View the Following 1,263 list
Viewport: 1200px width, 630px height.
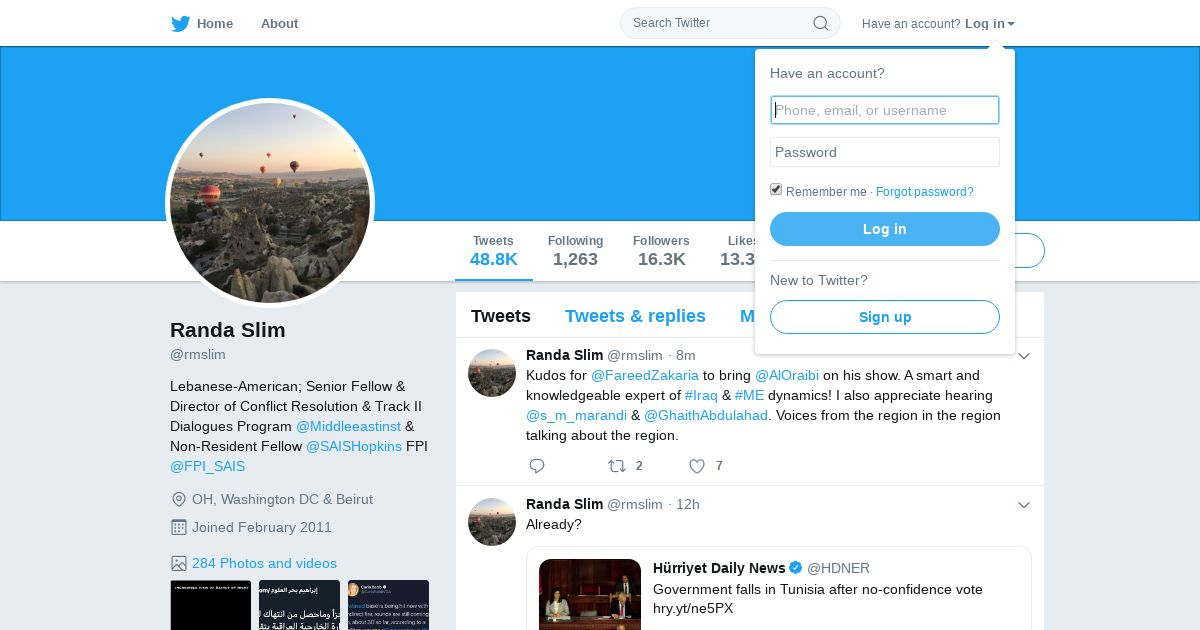pos(575,252)
